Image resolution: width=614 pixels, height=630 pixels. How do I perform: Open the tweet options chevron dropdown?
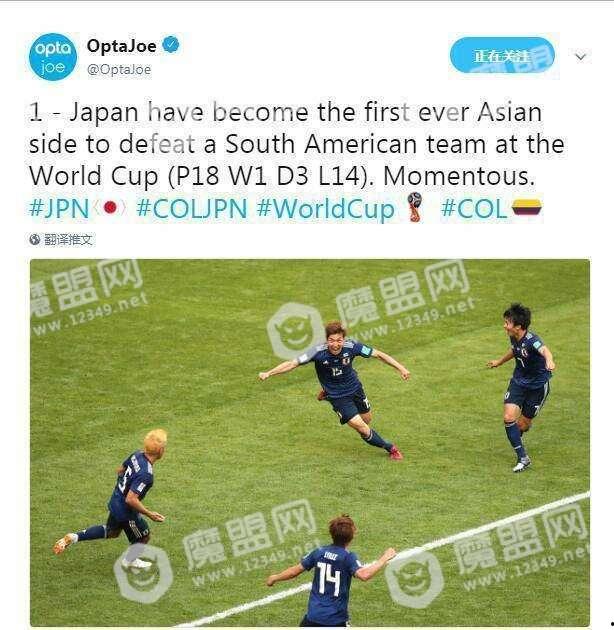[x=581, y=57]
